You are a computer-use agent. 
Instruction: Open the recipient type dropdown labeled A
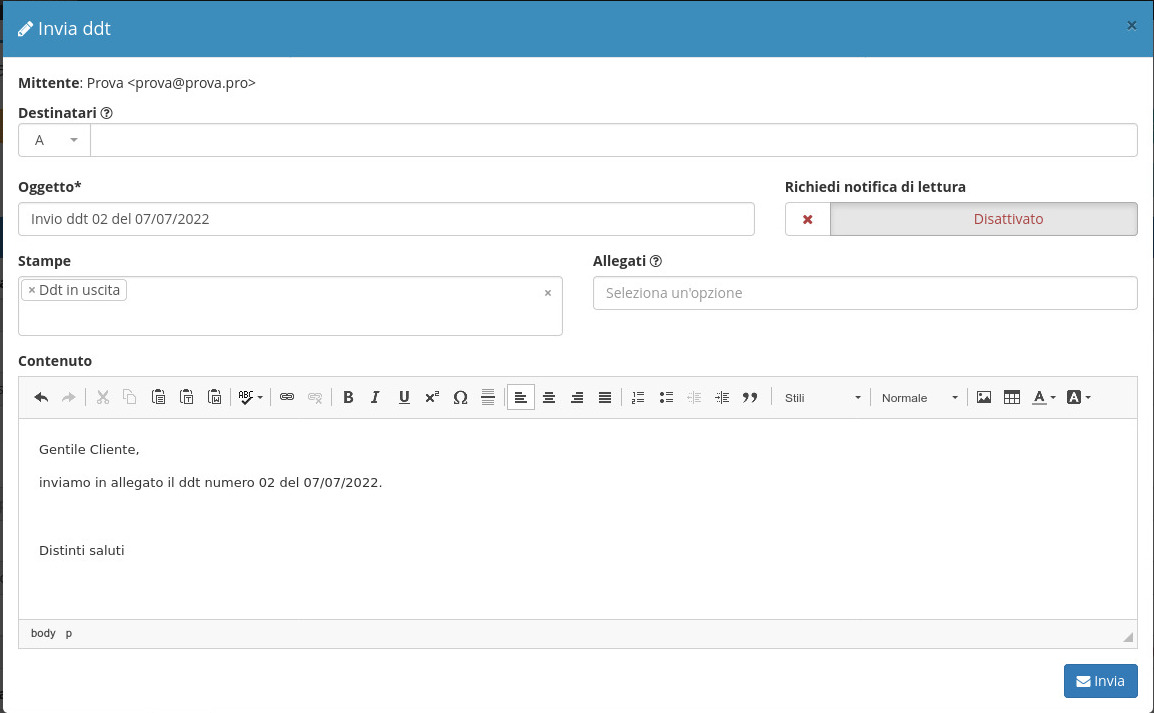(55, 140)
